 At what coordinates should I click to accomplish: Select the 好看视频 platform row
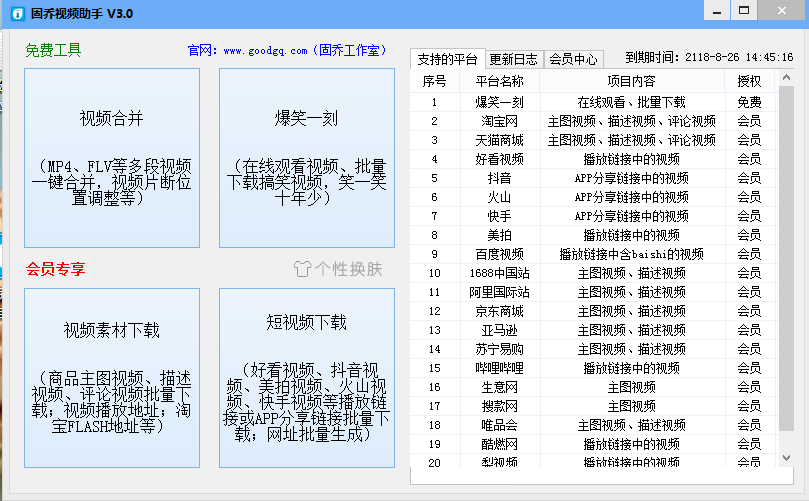pos(593,159)
